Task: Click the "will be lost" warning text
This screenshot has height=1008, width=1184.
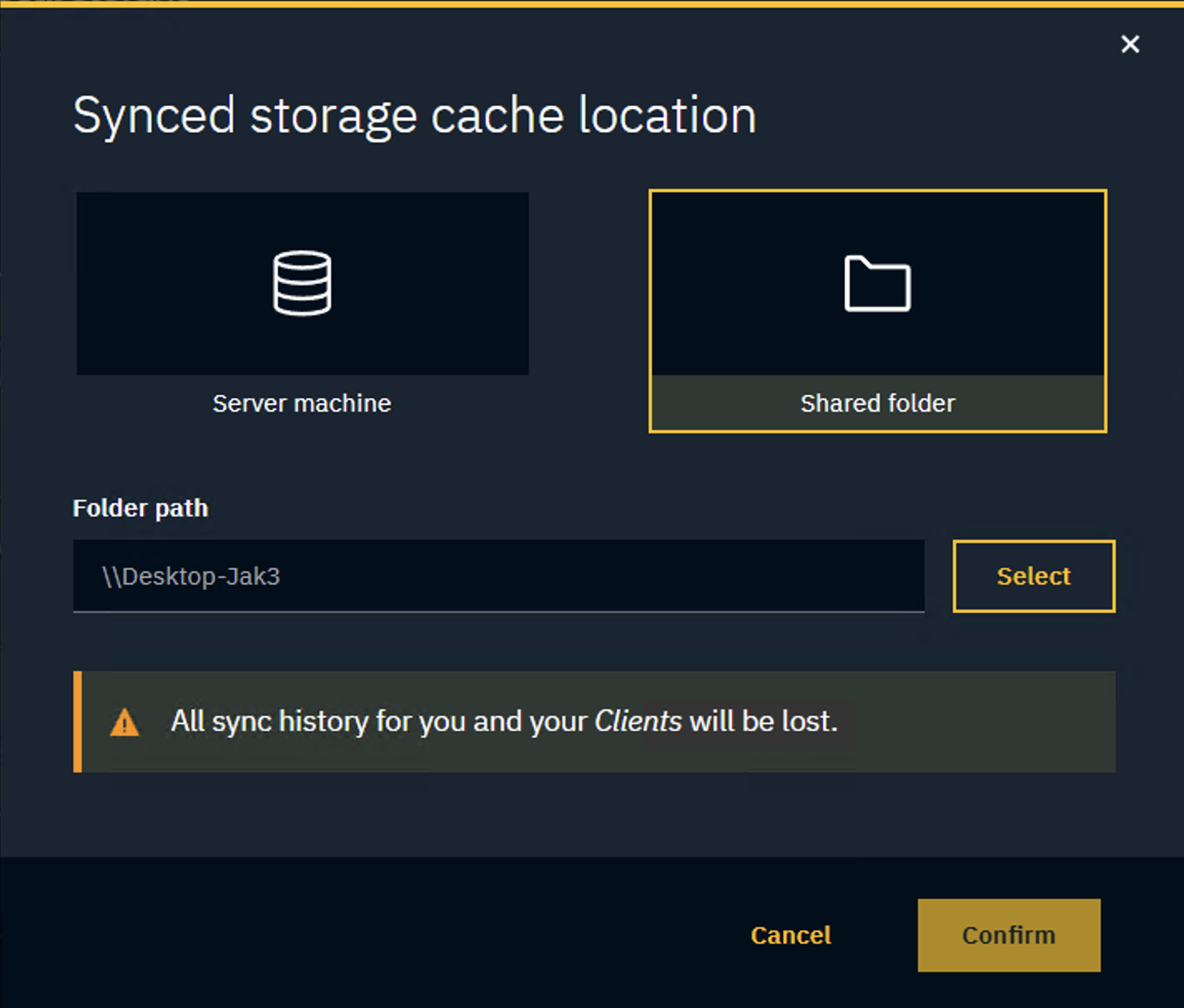Action: (x=762, y=721)
